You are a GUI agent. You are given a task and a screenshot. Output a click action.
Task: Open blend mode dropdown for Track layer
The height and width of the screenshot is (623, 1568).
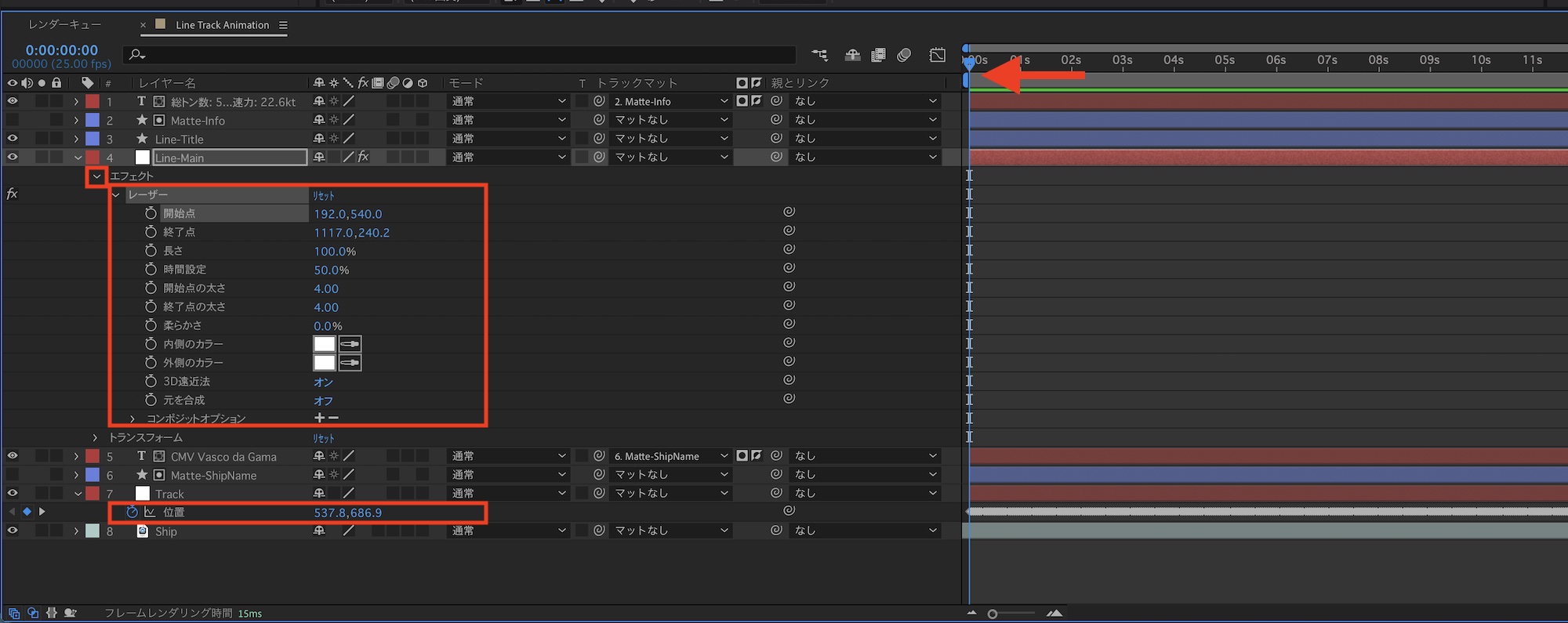[x=507, y=494]
